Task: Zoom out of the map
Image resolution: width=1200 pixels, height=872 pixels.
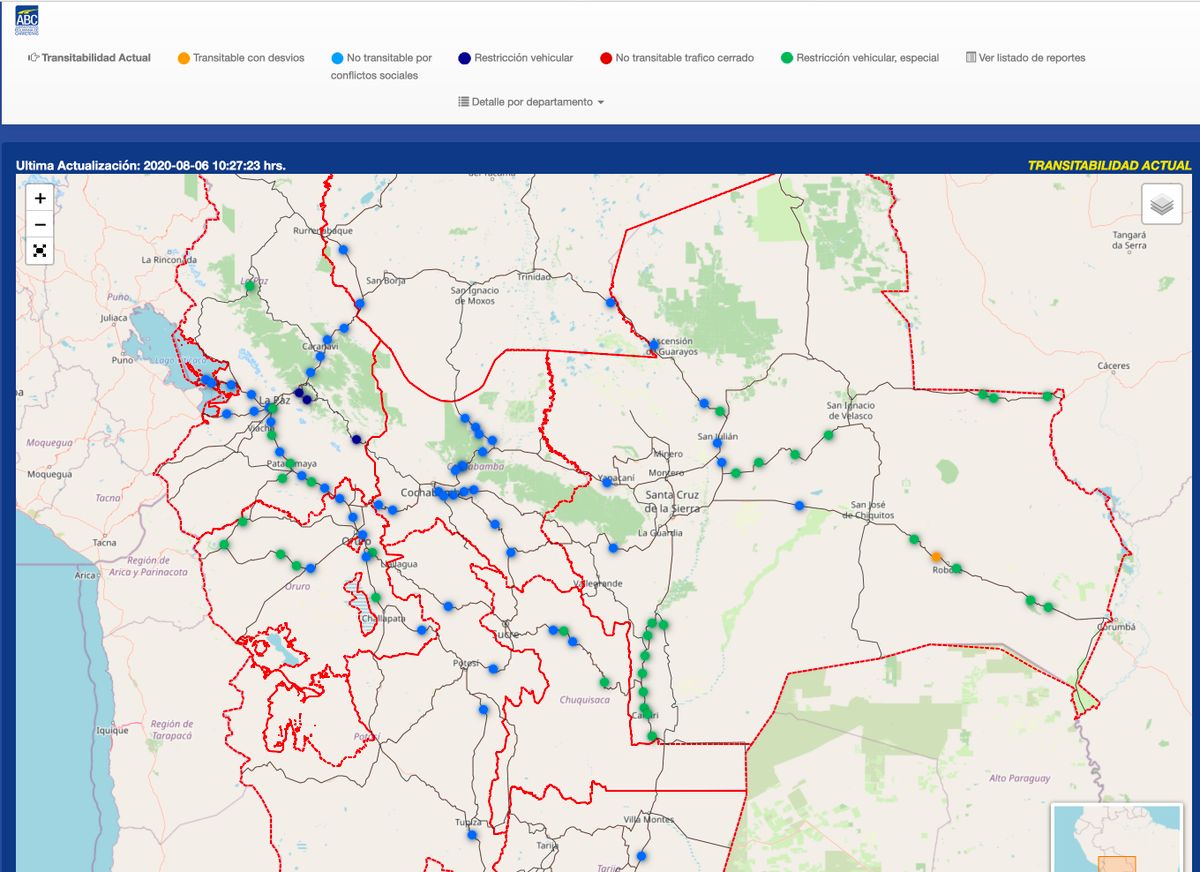Action: (40, 224)
